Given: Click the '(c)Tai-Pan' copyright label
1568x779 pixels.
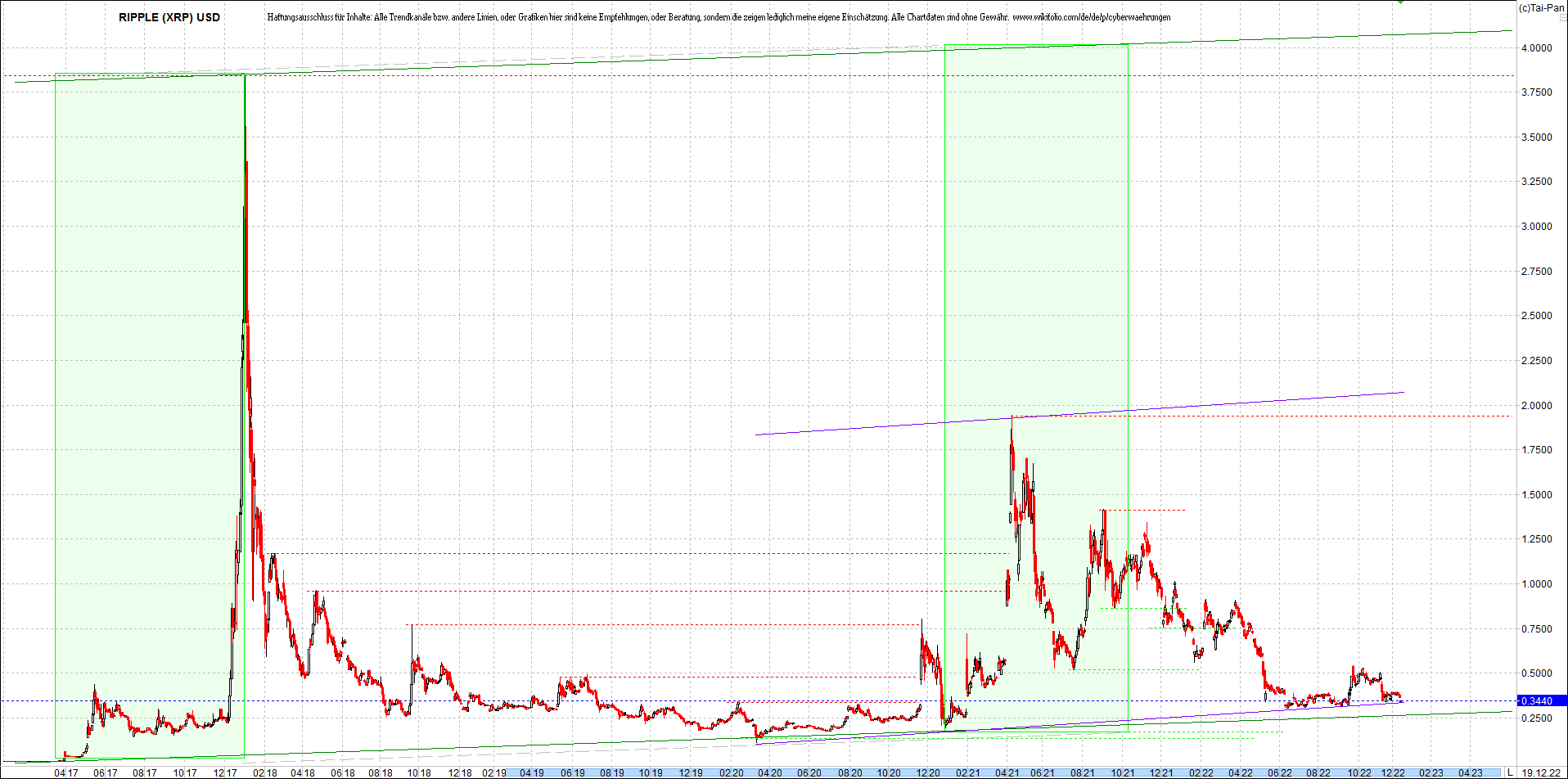Looking at the screenshot, I should [x=1541, y=7].
